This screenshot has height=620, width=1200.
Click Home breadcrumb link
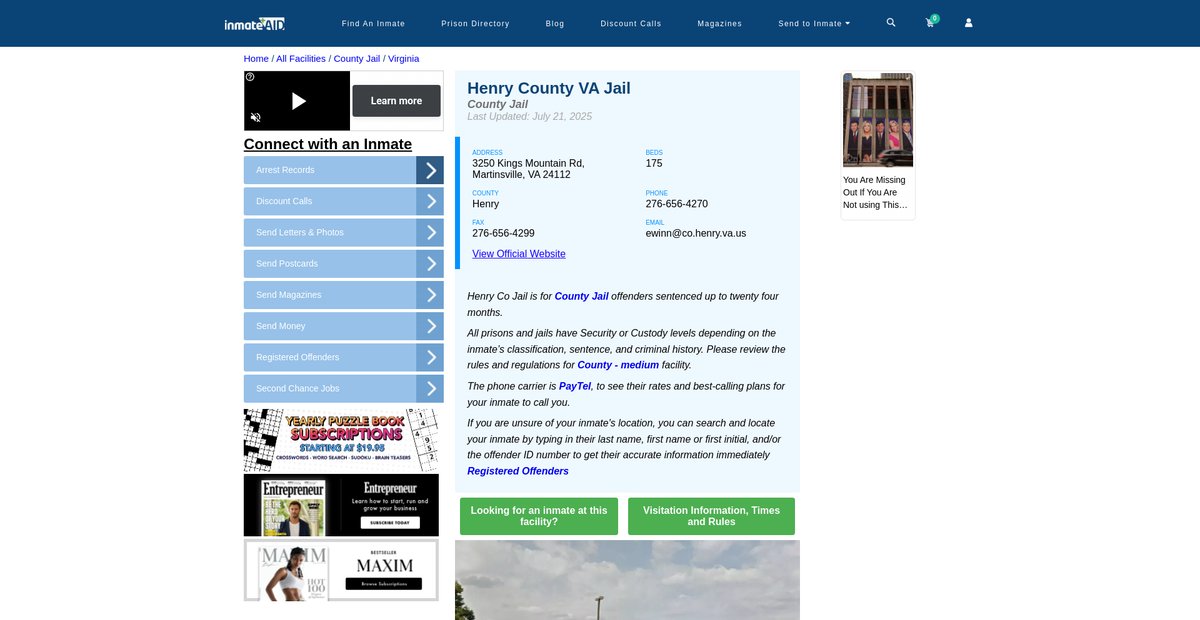click(x=256, y=59)
